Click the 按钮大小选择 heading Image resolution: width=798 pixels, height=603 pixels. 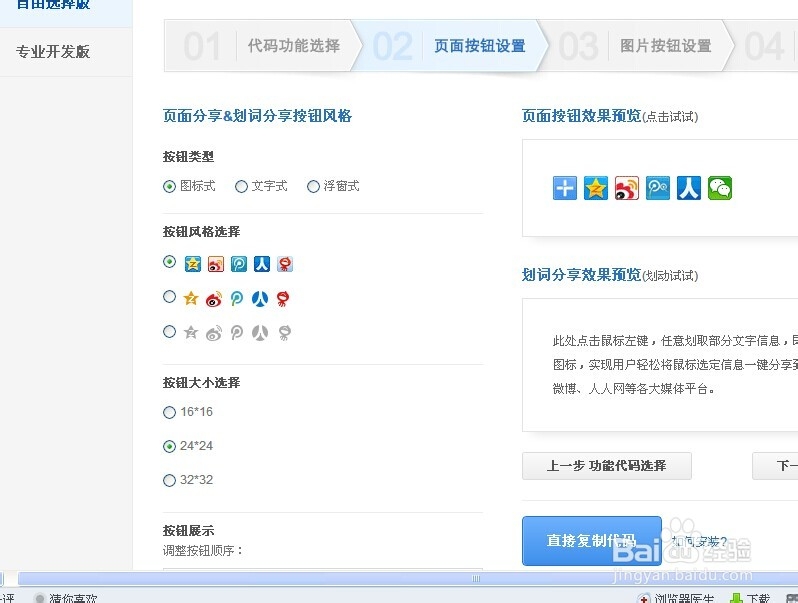[x=201, y=383]
